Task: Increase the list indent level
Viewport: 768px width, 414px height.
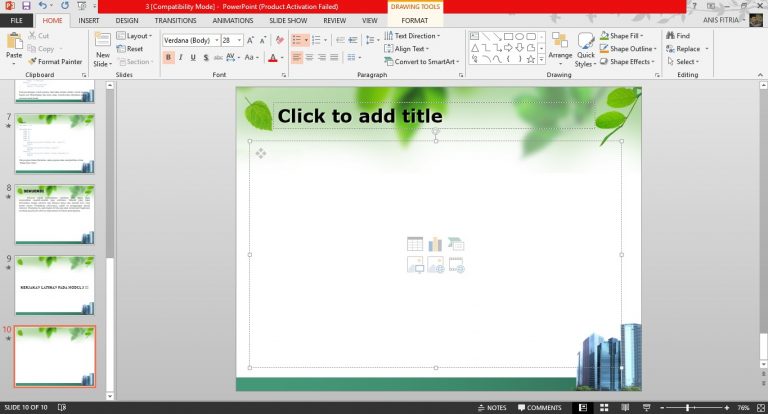Action: tap(353, 40)
